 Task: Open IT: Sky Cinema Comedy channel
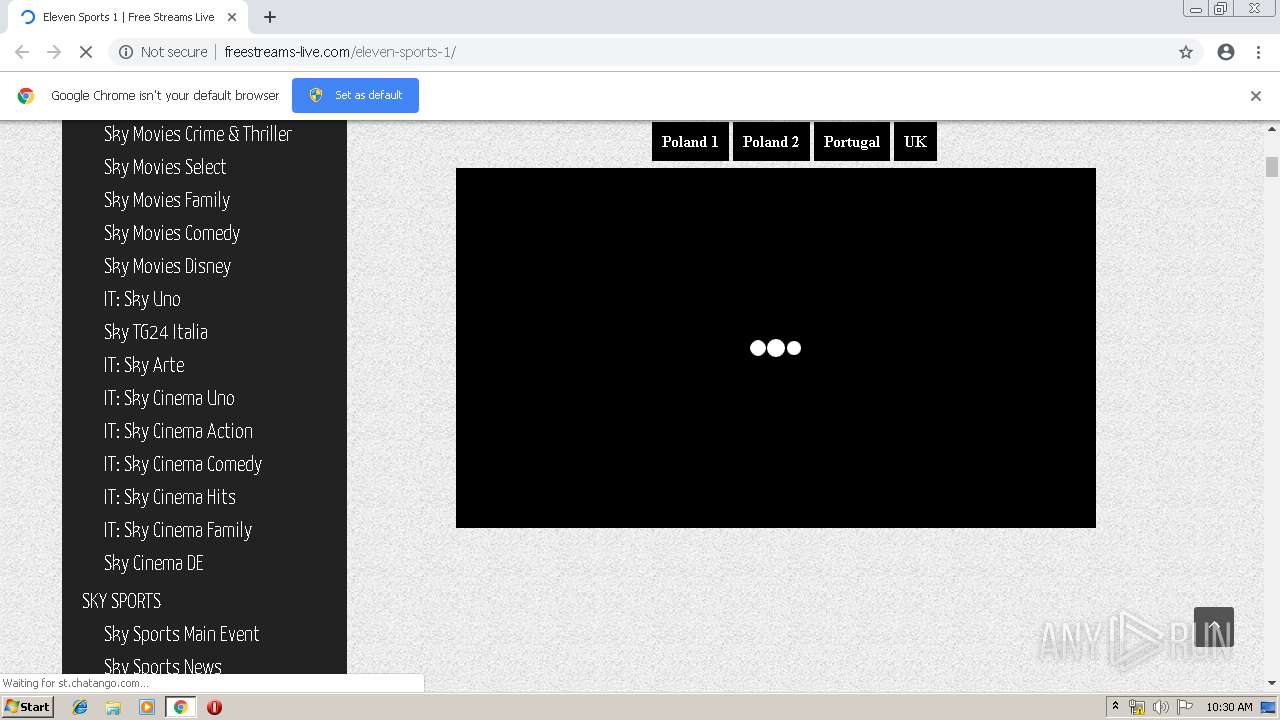click(183, 464)
